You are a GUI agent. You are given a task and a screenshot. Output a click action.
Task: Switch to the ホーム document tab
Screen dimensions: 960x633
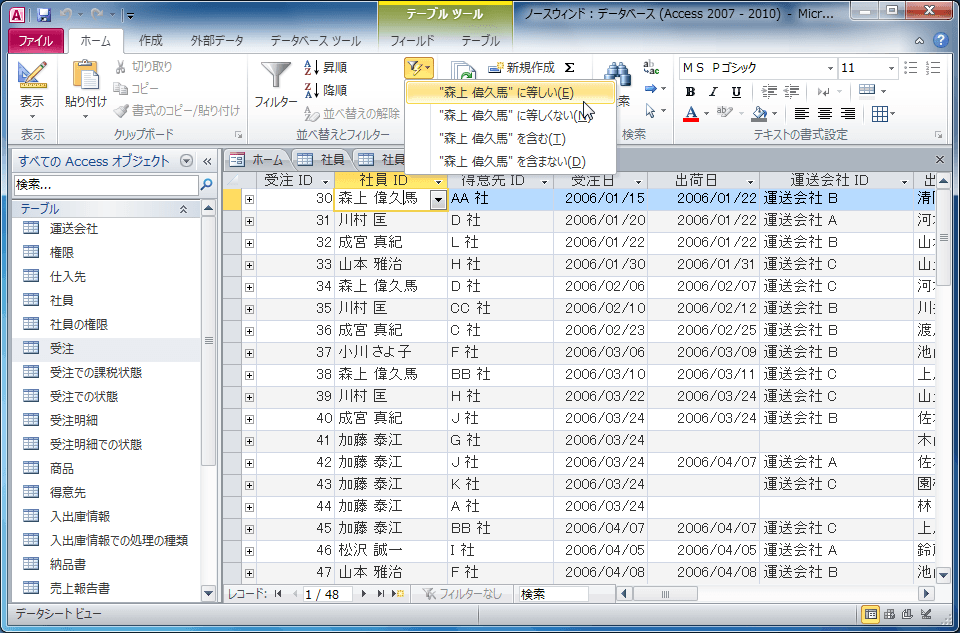pyautogui.click(x=258, y=160)
